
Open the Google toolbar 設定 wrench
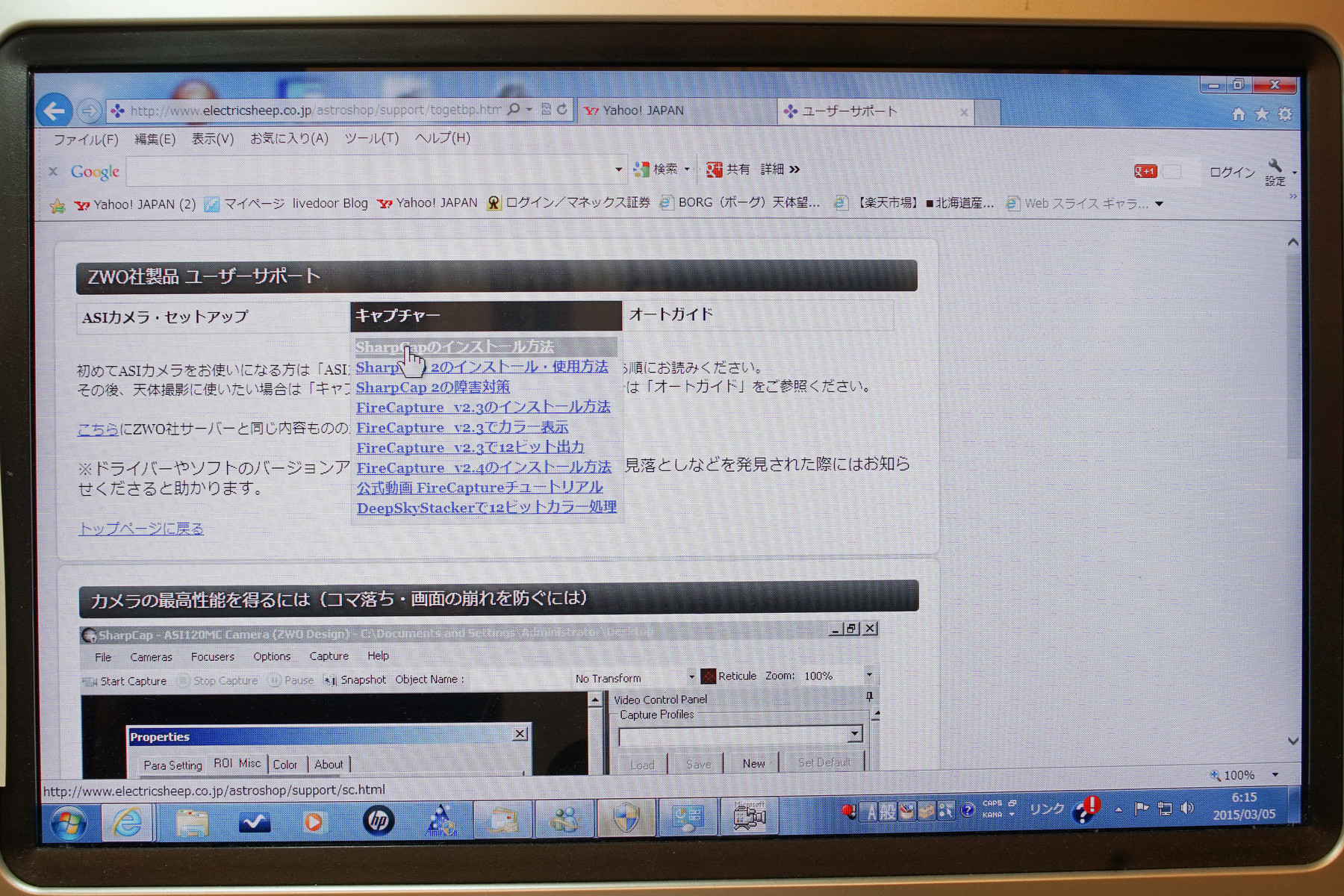click(1275, 172)
